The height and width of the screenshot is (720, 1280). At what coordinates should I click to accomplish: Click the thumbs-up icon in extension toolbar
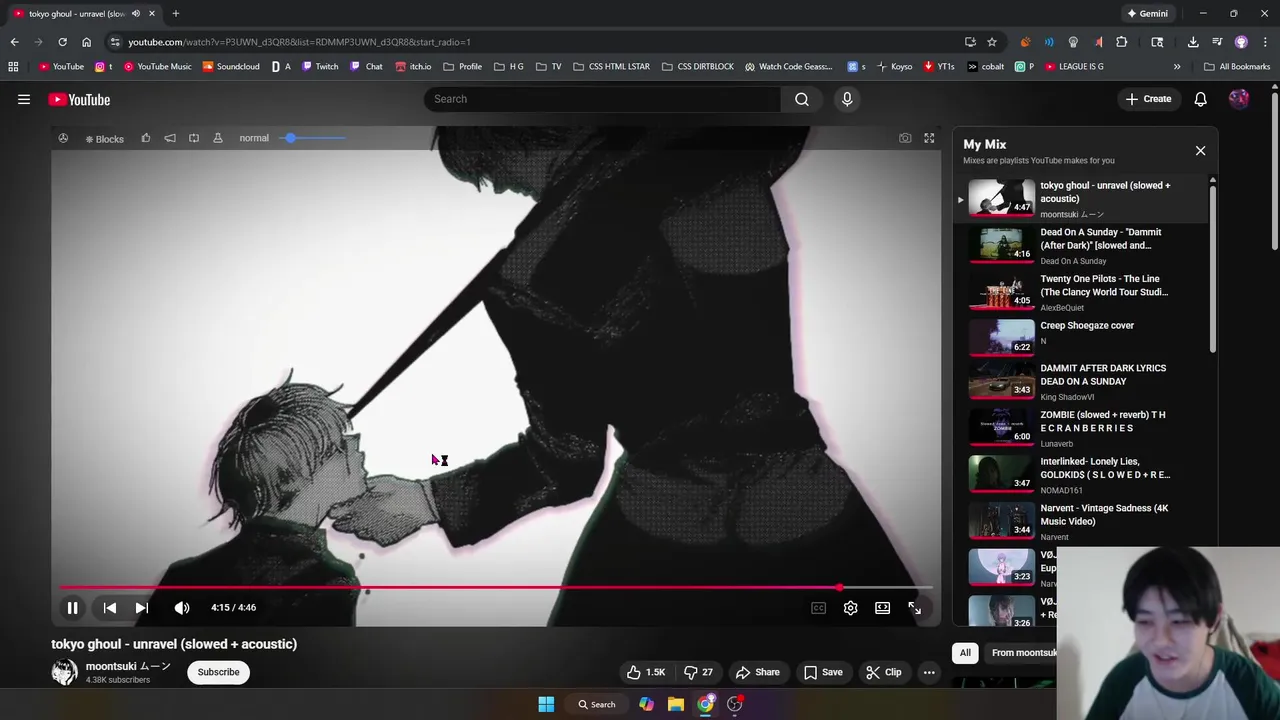point(146,138)
